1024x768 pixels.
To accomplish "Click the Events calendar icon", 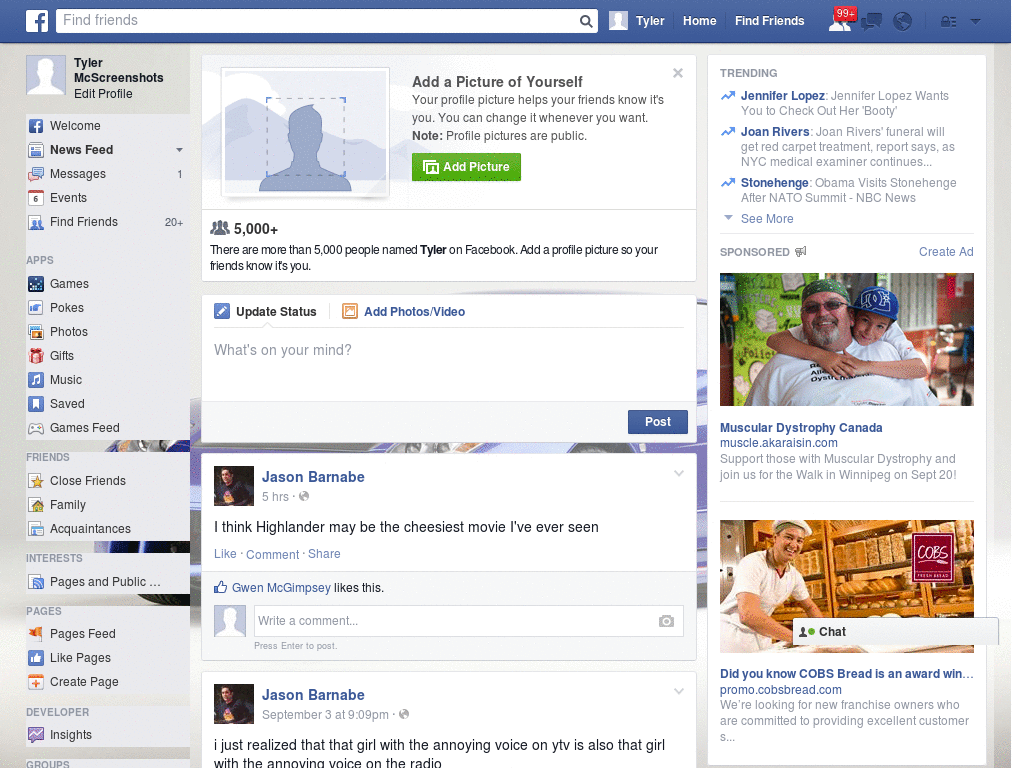I will click(36, 198).
